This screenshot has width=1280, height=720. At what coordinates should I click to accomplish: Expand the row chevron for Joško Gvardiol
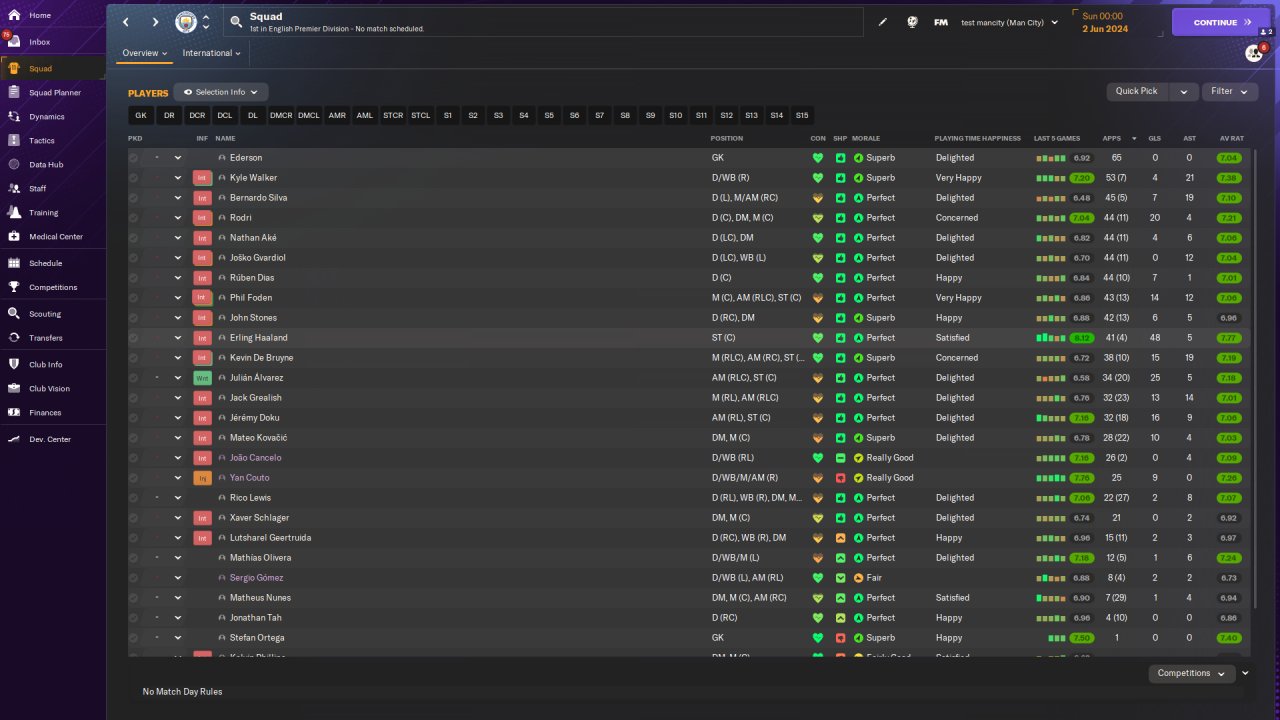click(x=178, y=258)
